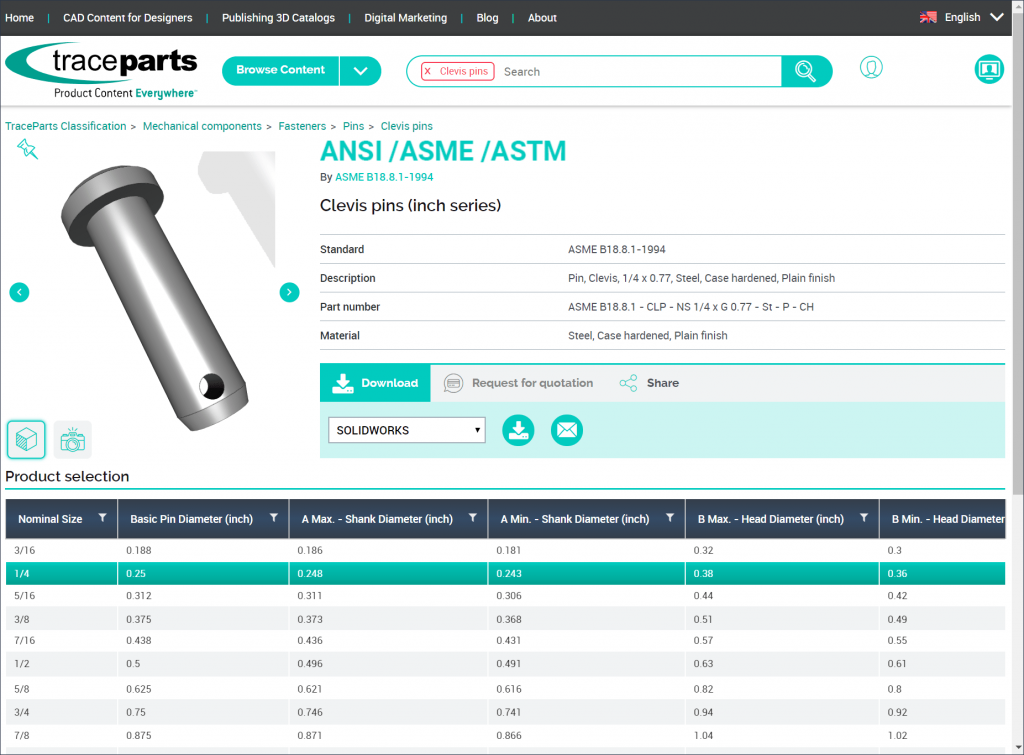Filter the A Min. Shank Diameter column
1024x755 pixels.
[670, 518]
